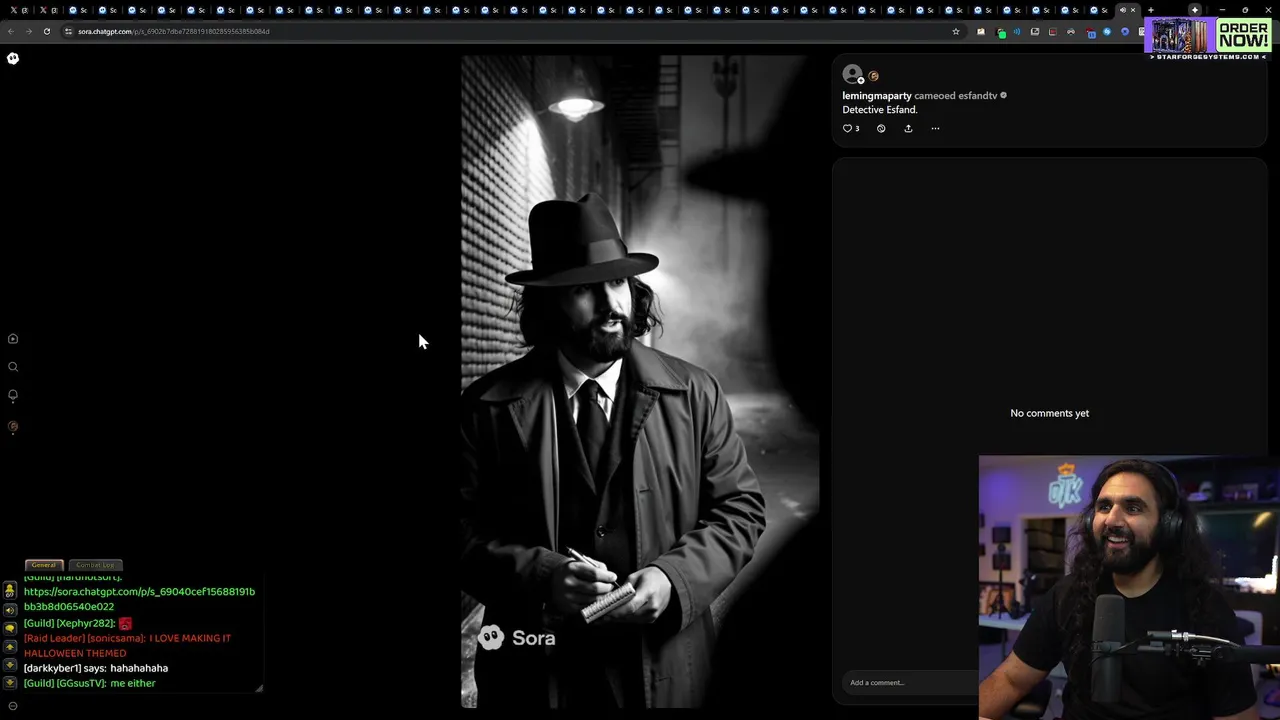This screenshot has height=720, width=1280.
Task: Open the Sora sidebar search icon
Action: point(13,367)
